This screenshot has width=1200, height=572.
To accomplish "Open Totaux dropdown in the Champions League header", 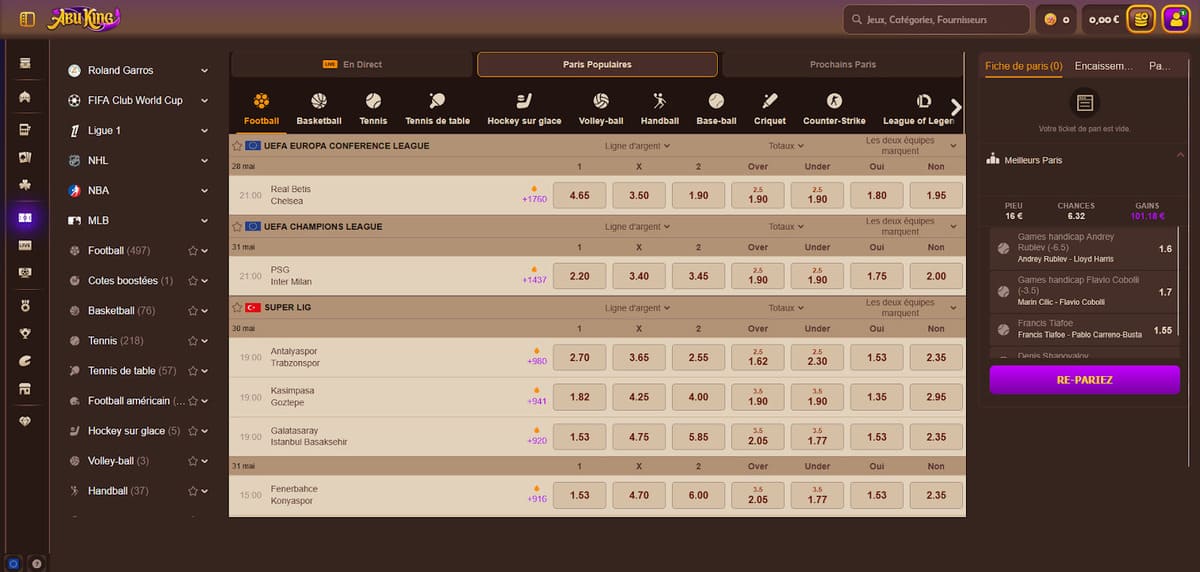I will point(787,227).
